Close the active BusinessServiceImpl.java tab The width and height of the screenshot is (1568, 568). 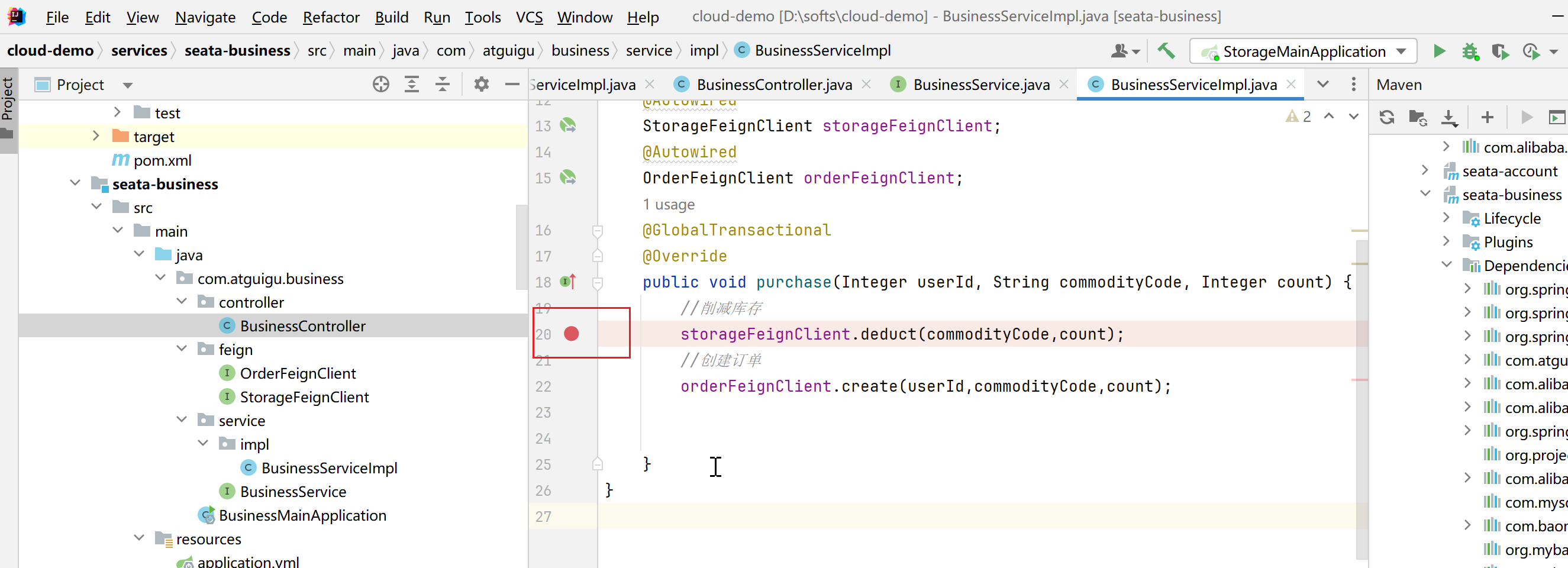1291,85
